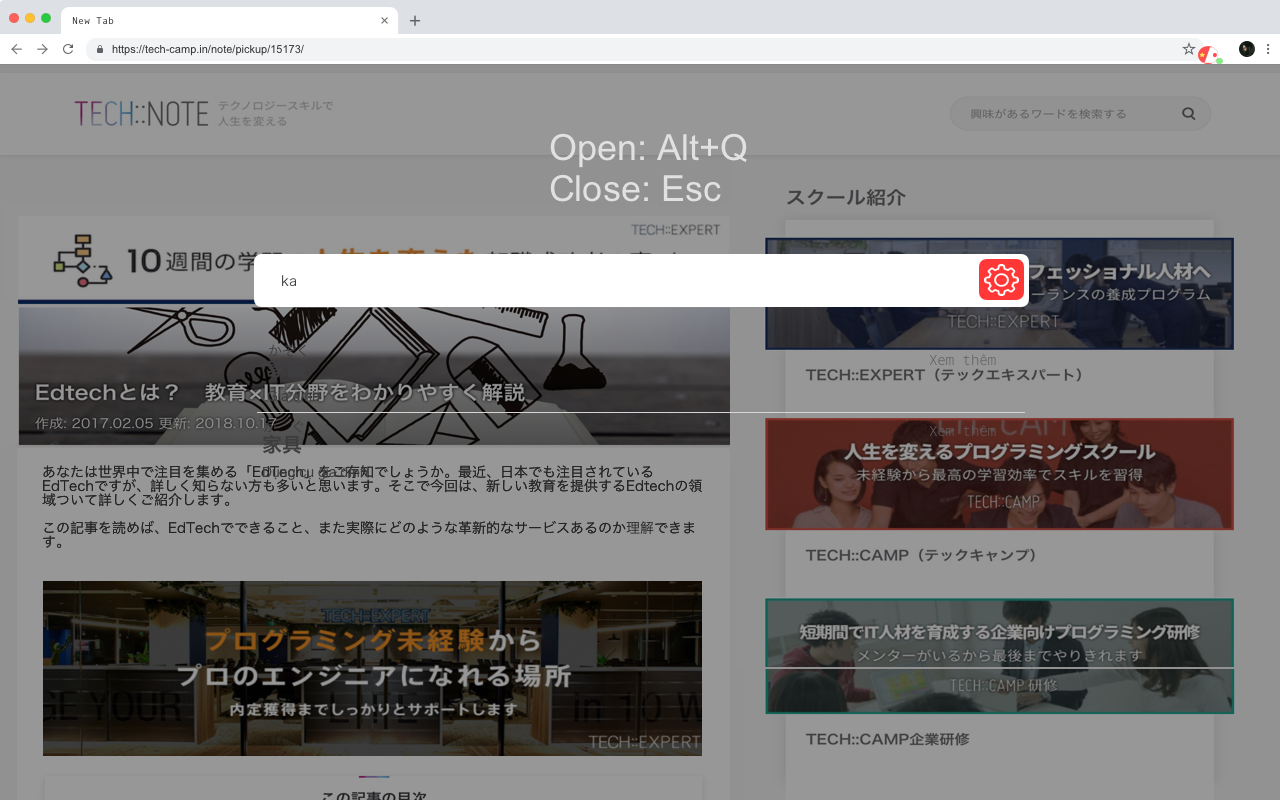This screenshot has height=800, width=1280.
Task: Open the TECH::CAMP programming school banner
Action: pos(1000,474)
